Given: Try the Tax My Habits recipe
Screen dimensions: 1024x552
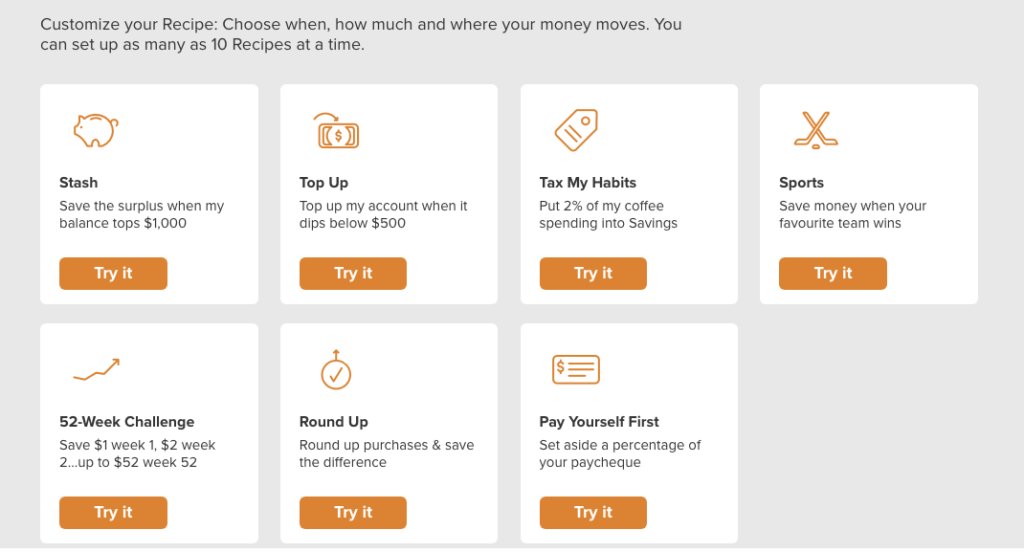Looking at the screenshot, I should pyautogui.click(x=593, y=273).
